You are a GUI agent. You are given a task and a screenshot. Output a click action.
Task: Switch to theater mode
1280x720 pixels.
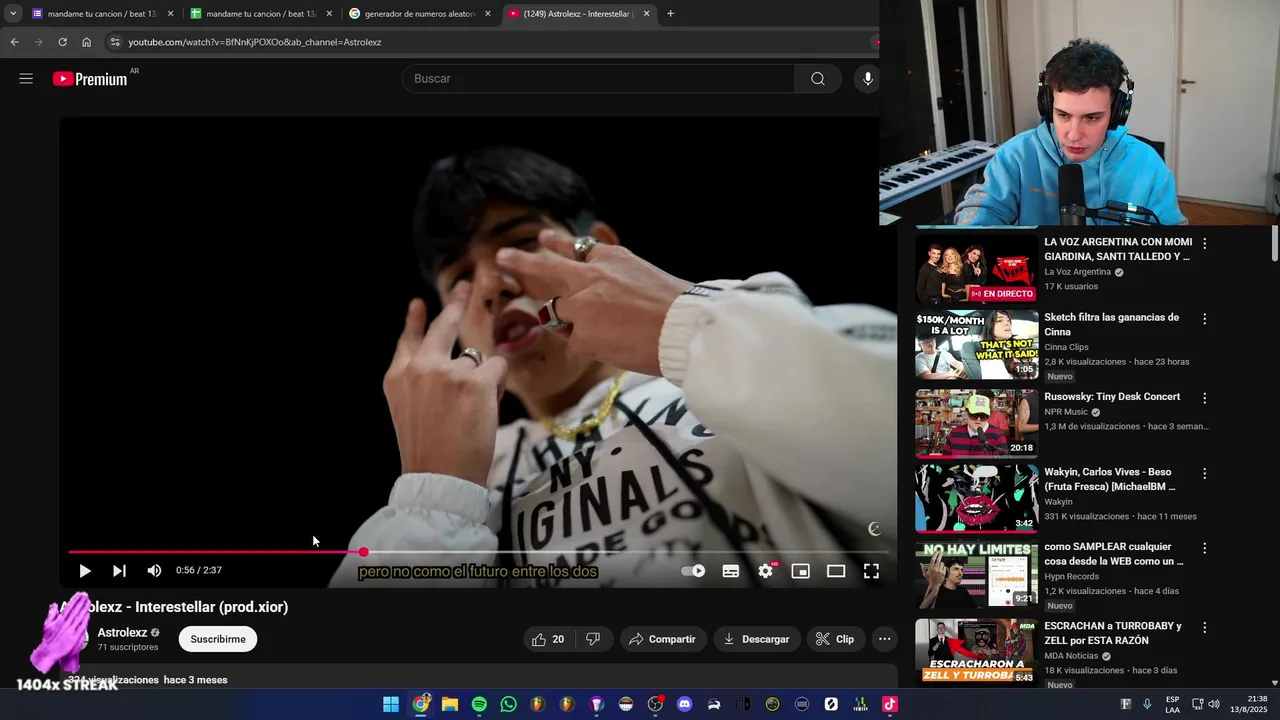836,571
